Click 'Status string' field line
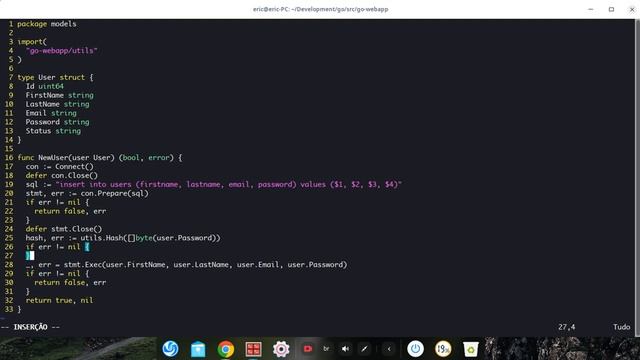640x360 pixels. click(53, 131)
